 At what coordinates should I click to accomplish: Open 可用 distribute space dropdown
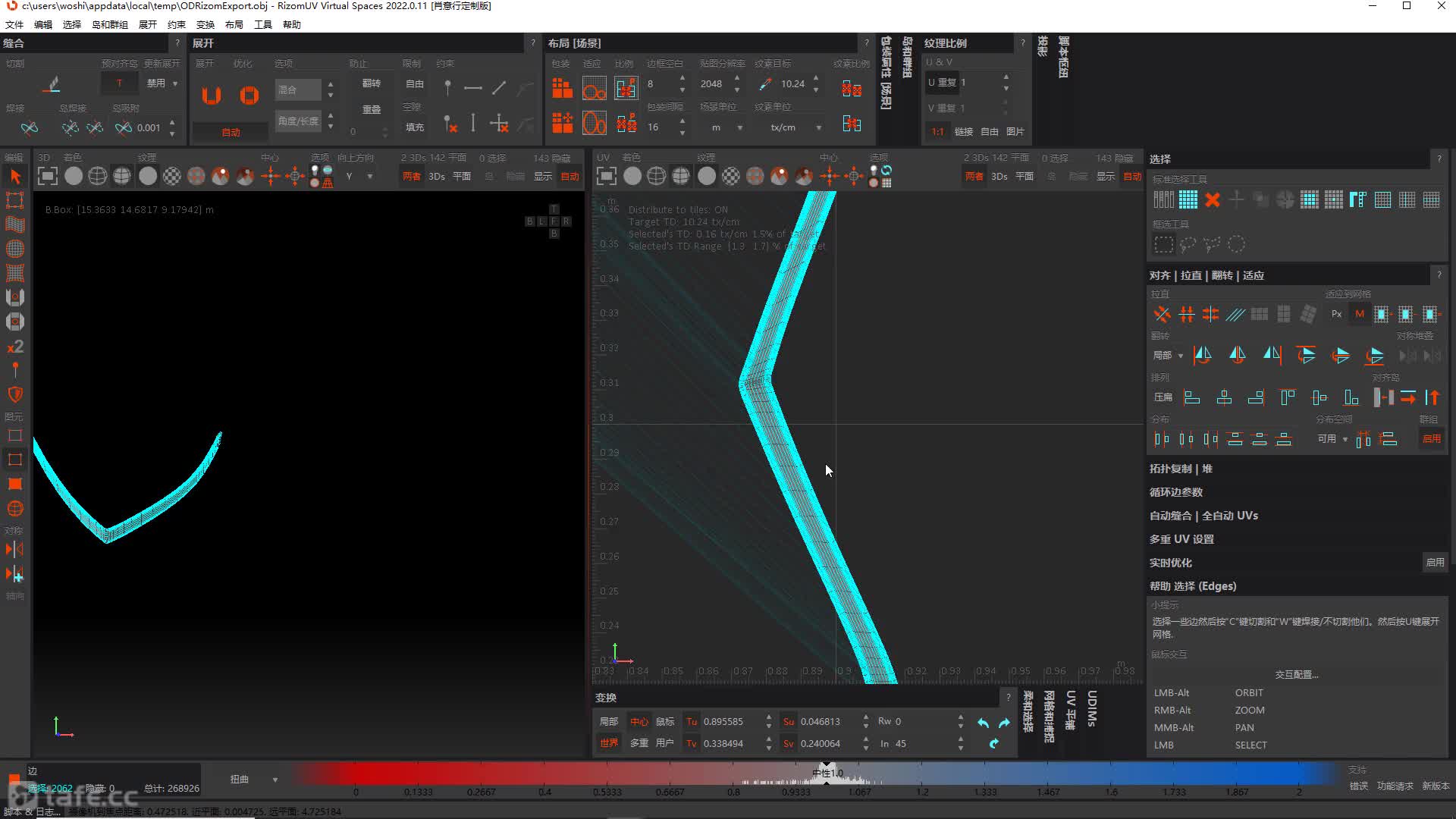click(1332, 439)
